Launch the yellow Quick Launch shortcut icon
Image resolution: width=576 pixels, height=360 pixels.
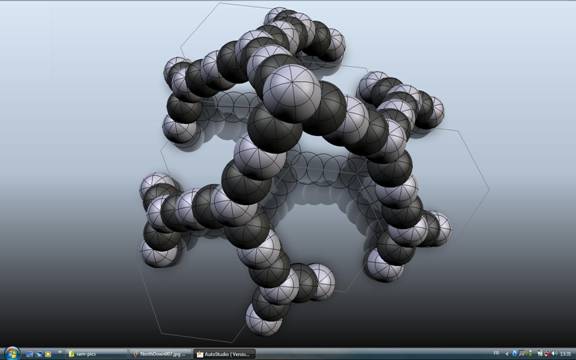pos(48,354)
